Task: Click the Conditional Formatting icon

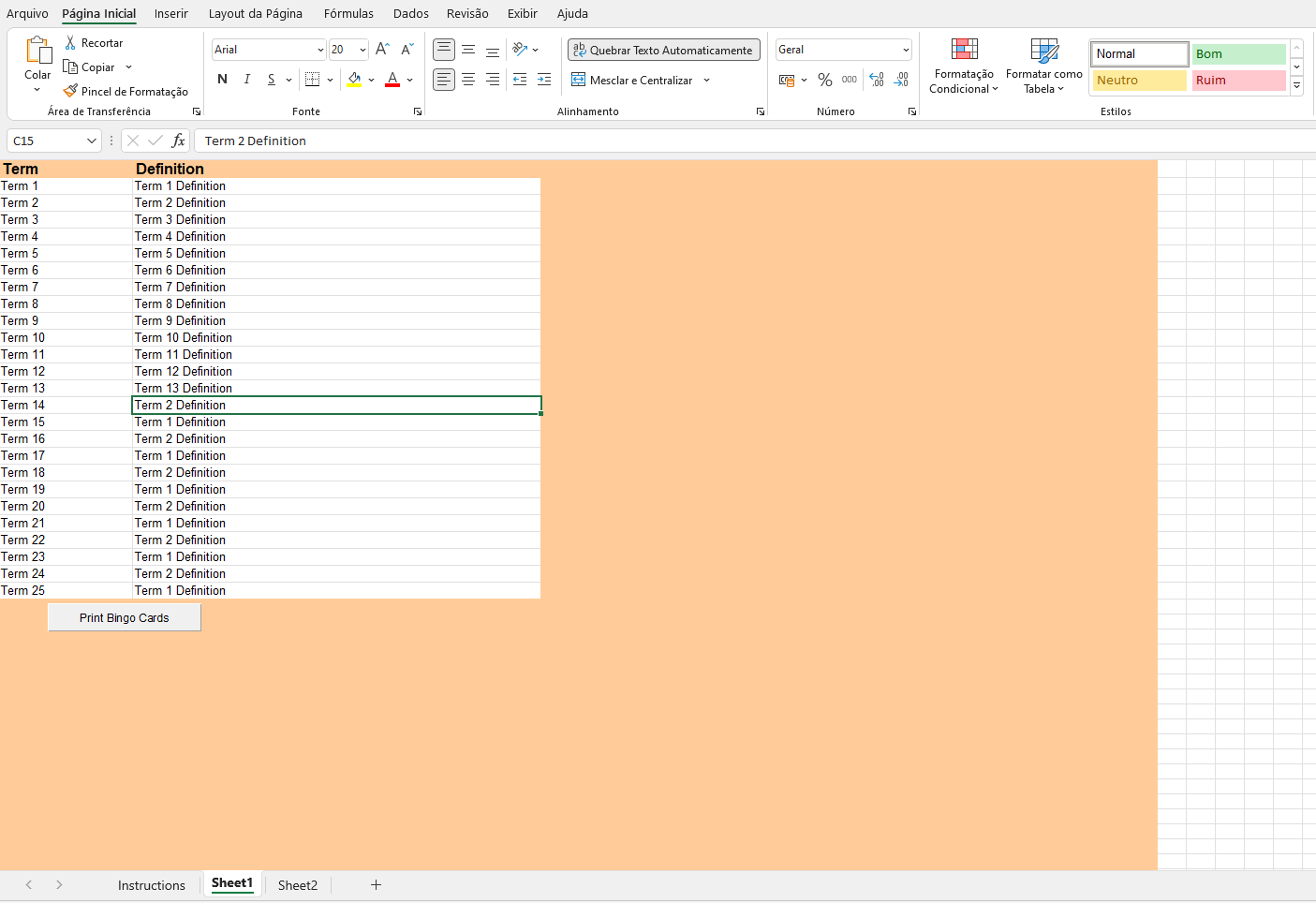Action: (964, 50)
